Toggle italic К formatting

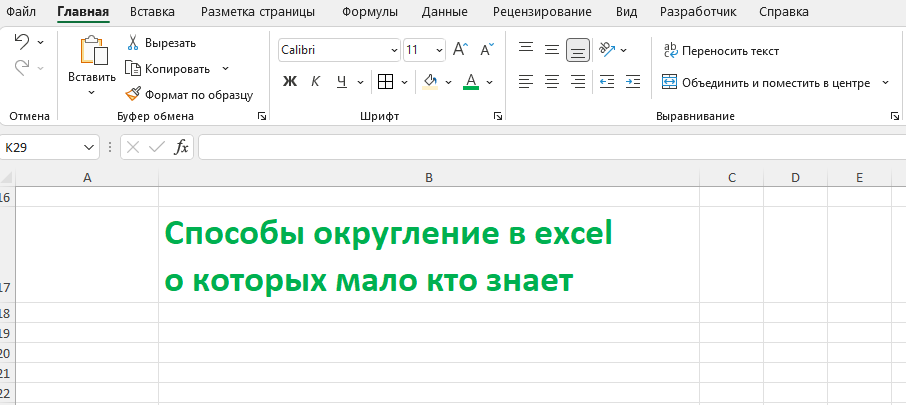[x=315, y=82]
